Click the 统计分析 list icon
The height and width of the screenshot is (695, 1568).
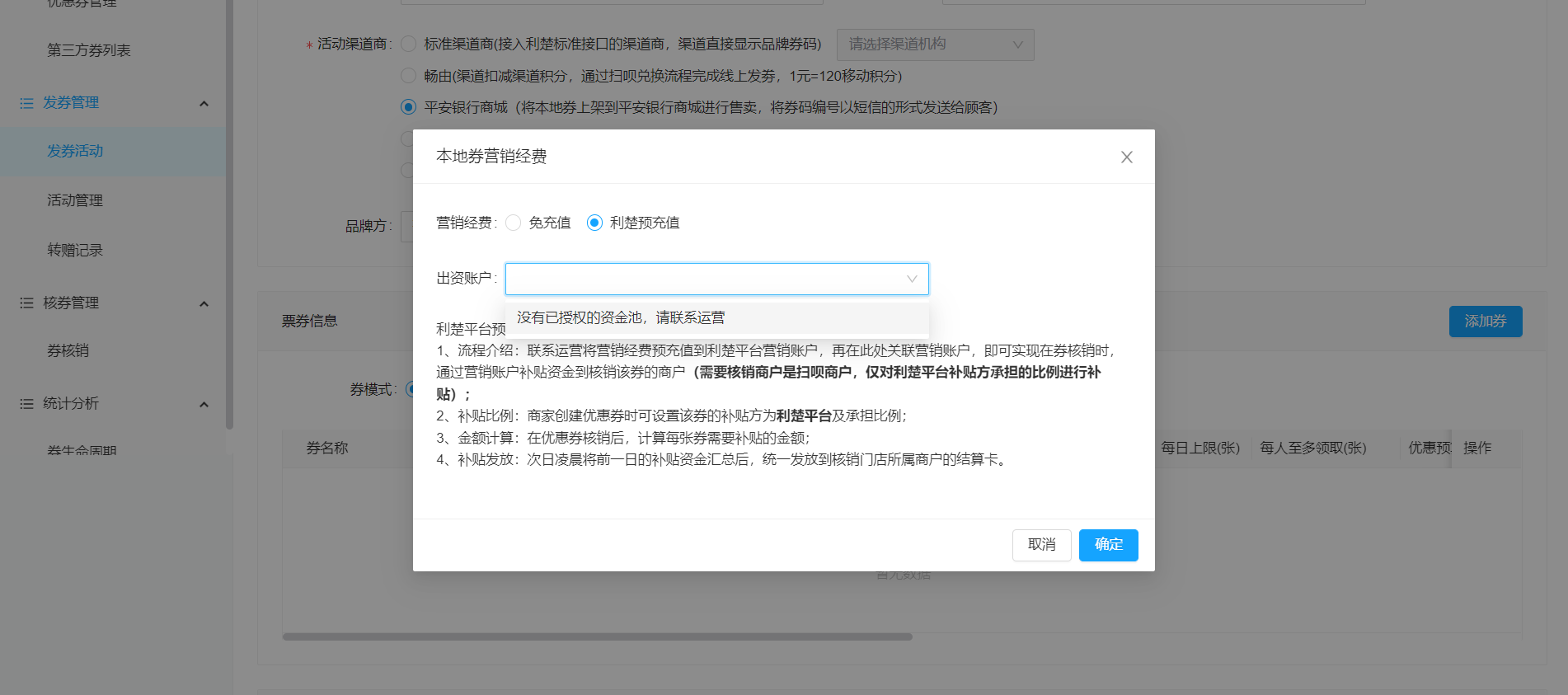[x=26, y=404]
